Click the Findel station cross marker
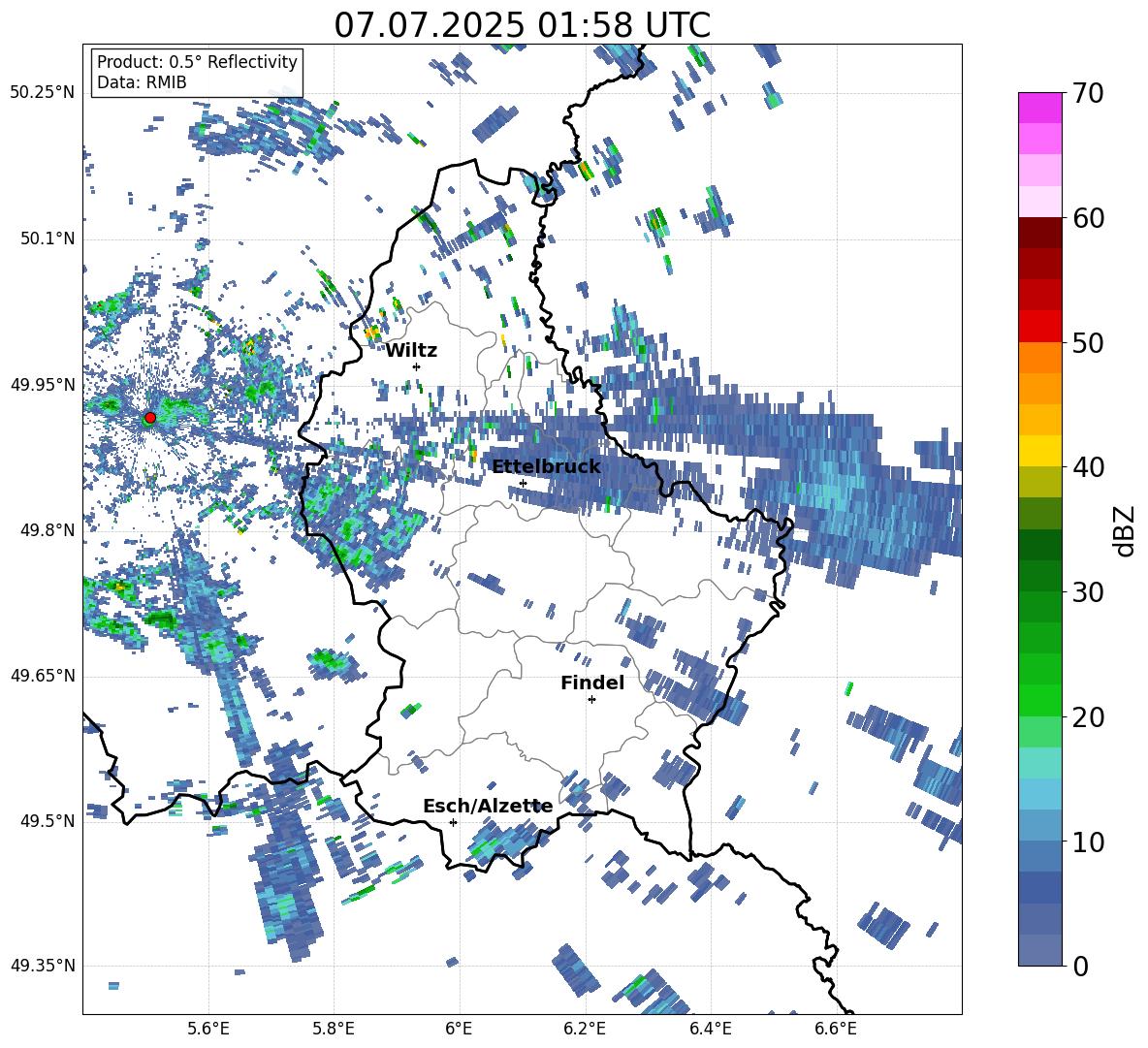This screenshot has width=1148, height=1048. [x=591, y=700]
